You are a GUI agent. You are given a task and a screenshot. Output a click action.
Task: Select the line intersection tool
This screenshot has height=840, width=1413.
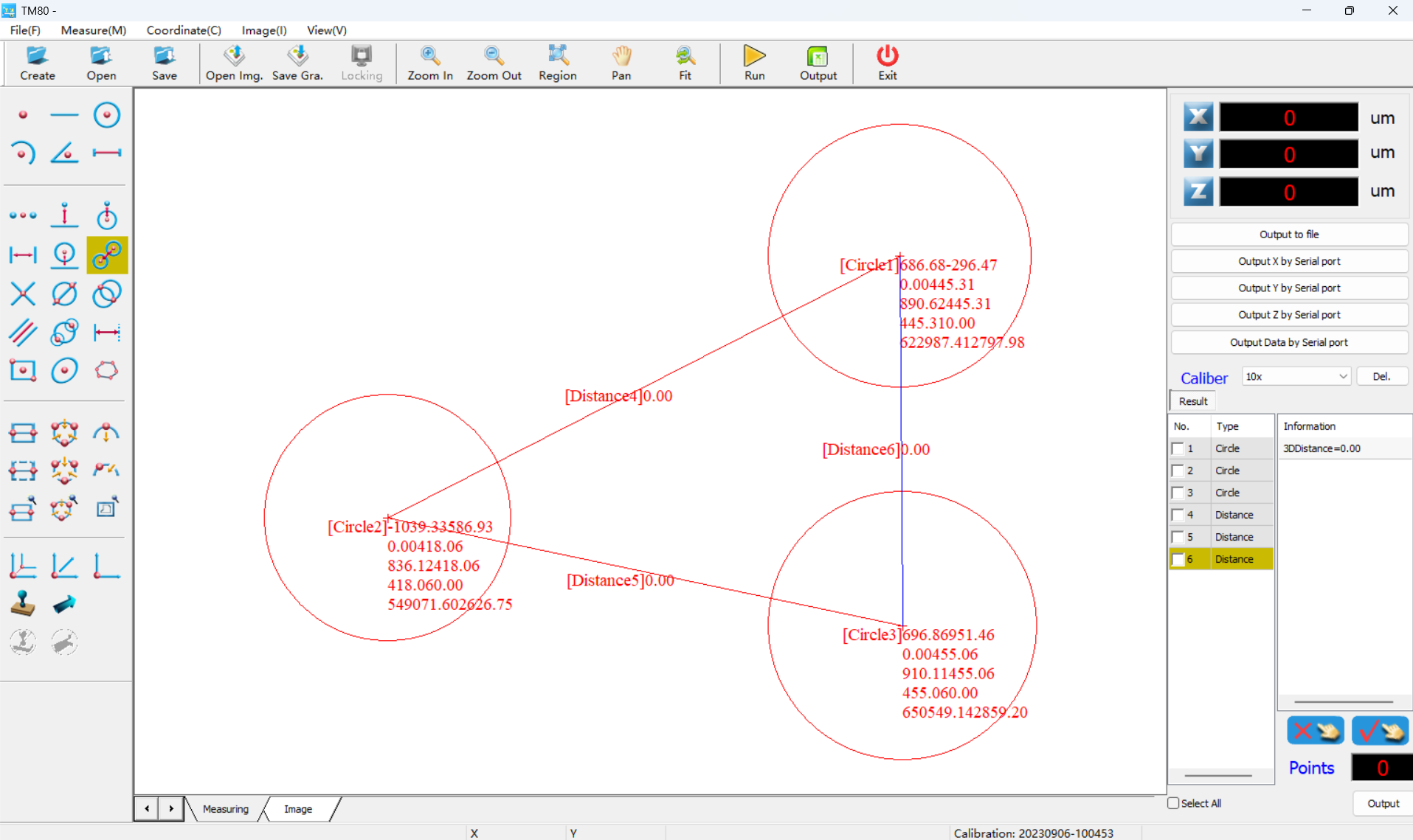pyautogui.click(x=23, y=294)
